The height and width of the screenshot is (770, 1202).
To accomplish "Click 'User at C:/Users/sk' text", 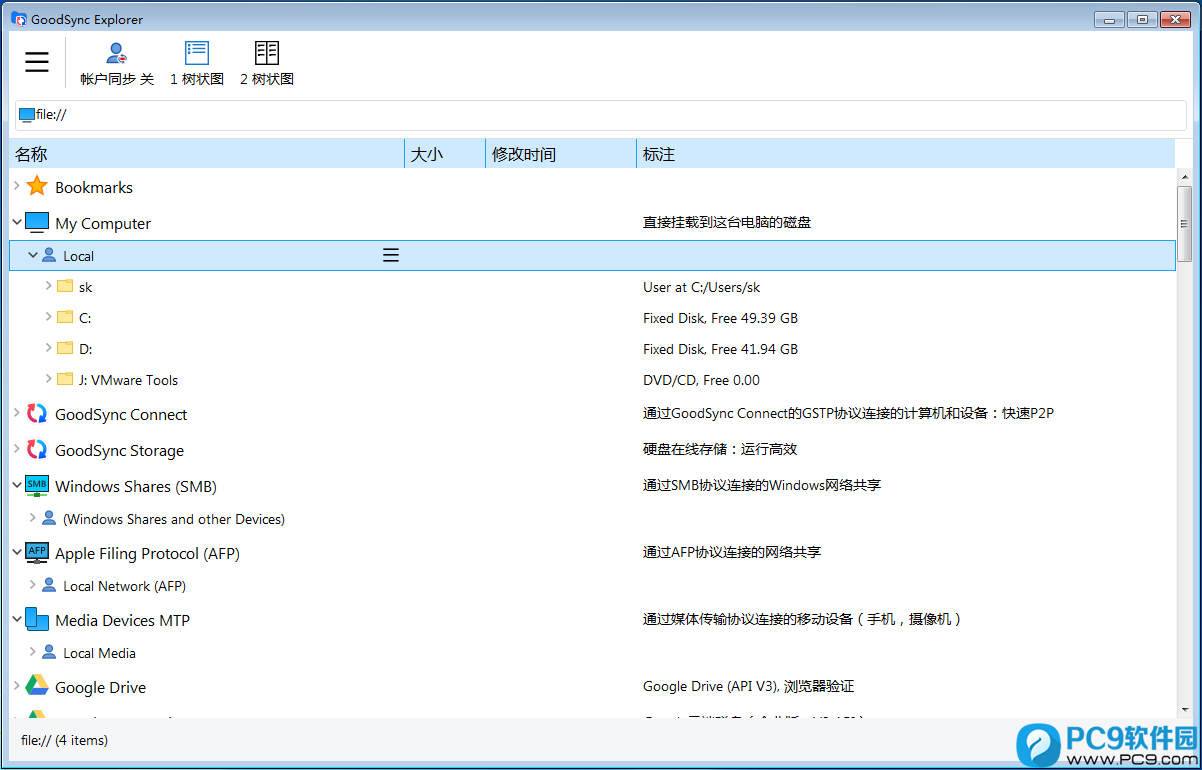I will [x=701, y=287].
